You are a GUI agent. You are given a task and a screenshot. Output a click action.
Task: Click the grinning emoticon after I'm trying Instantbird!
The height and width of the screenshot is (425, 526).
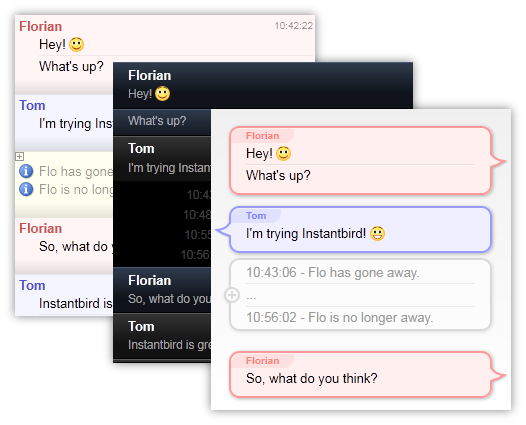point(377,233)
